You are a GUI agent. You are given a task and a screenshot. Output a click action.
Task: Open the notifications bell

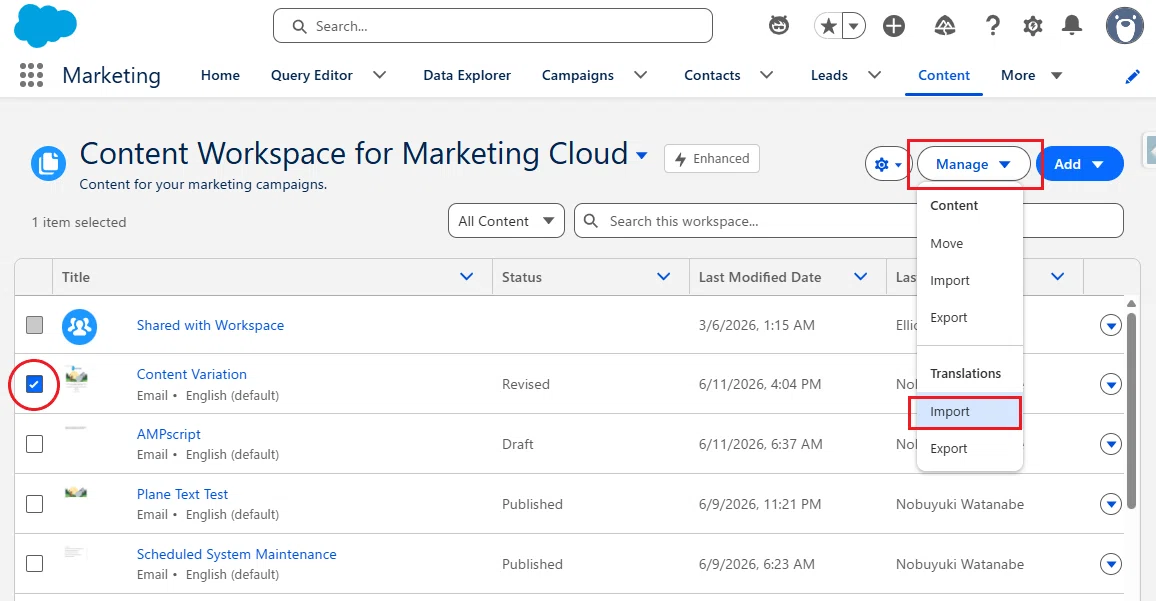tap(1072, 27)
